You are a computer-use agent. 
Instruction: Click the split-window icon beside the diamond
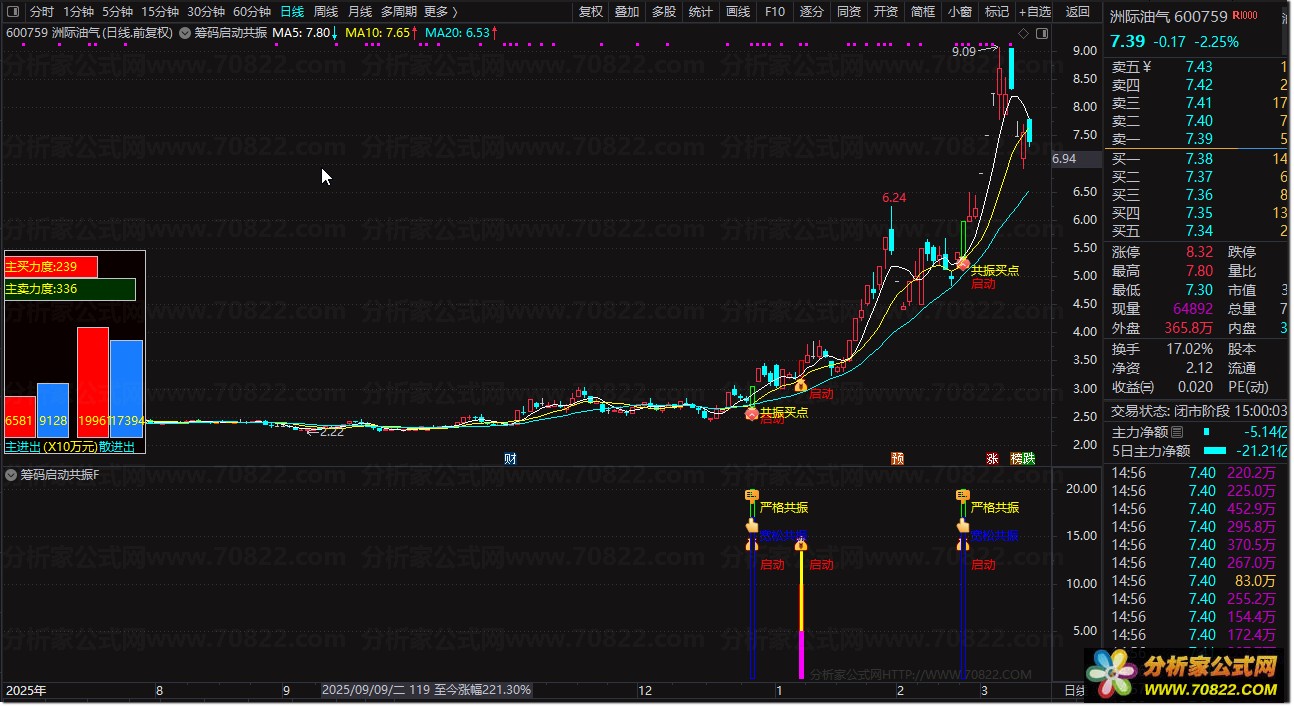[x=1042, y=33]
